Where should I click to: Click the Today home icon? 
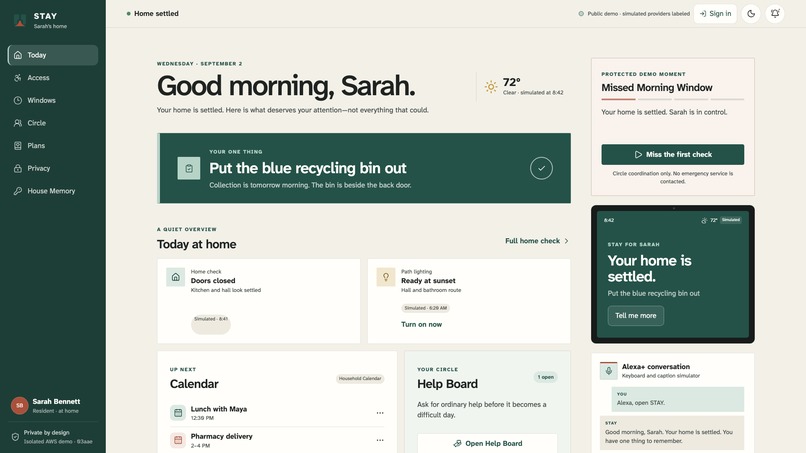18,55
